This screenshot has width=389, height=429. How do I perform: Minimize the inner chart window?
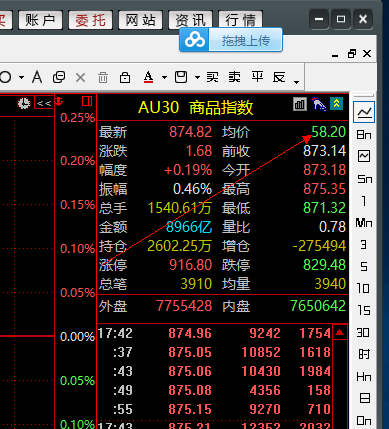335,55
